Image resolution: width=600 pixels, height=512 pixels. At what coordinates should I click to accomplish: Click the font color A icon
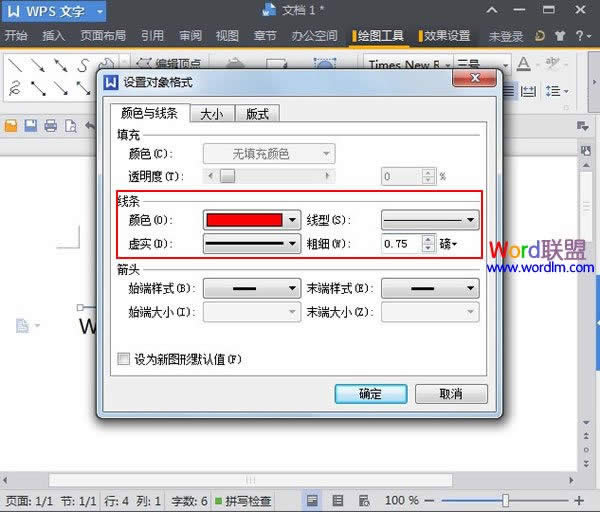click(523, 64)
